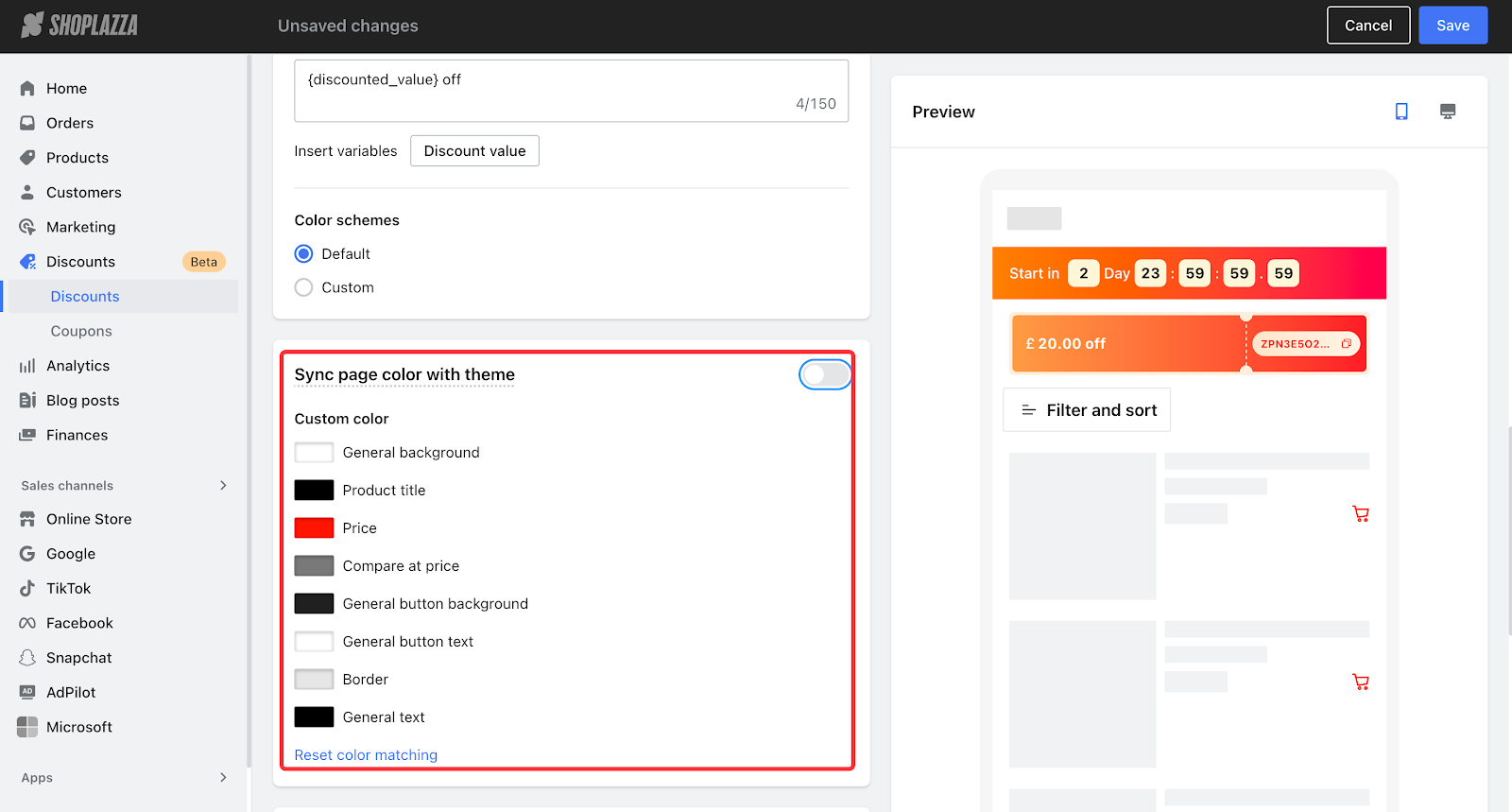Open the red Price color swatch
Screen dimensions: 1512x812
pos(314,528)
